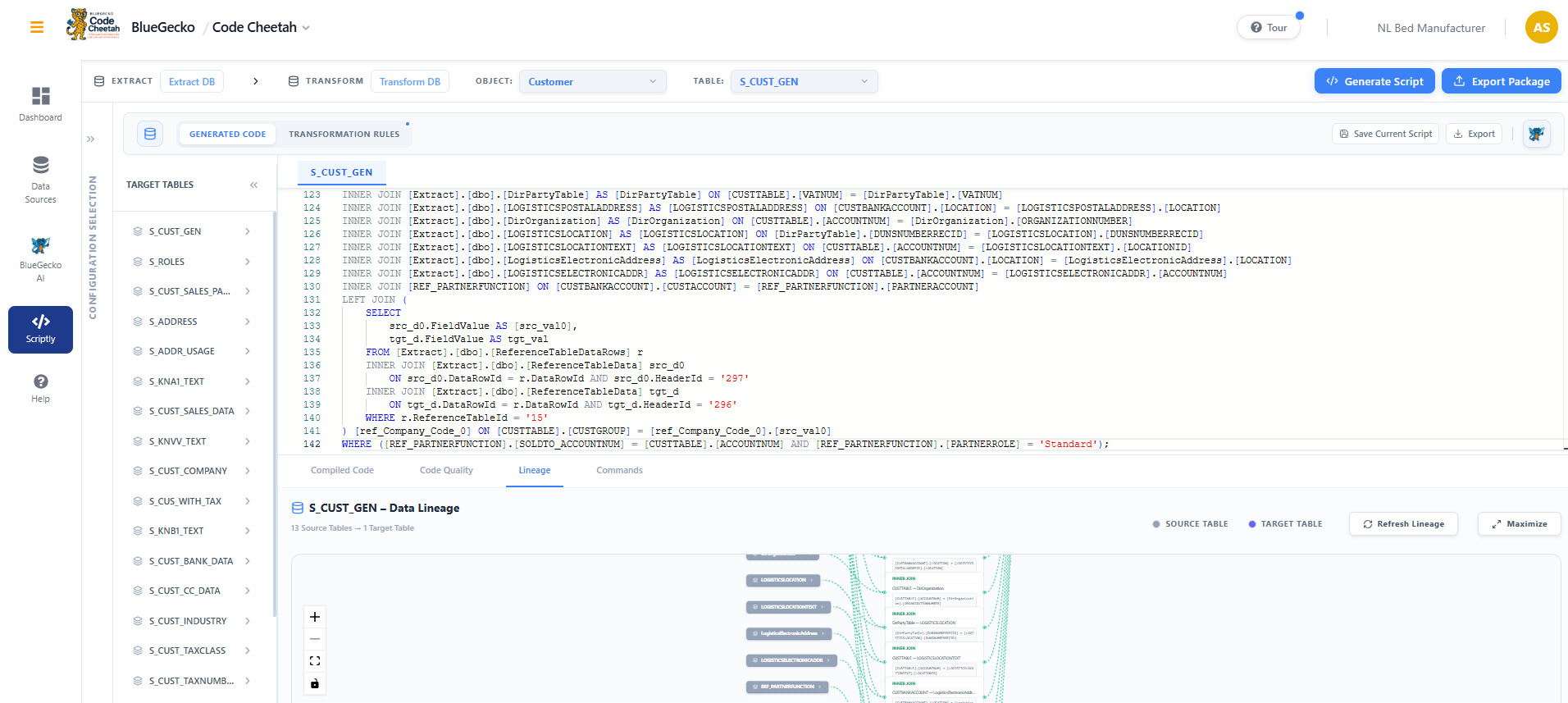Click the gecko AI assistant icon
1568x703 pixels.
(1536, 134)
